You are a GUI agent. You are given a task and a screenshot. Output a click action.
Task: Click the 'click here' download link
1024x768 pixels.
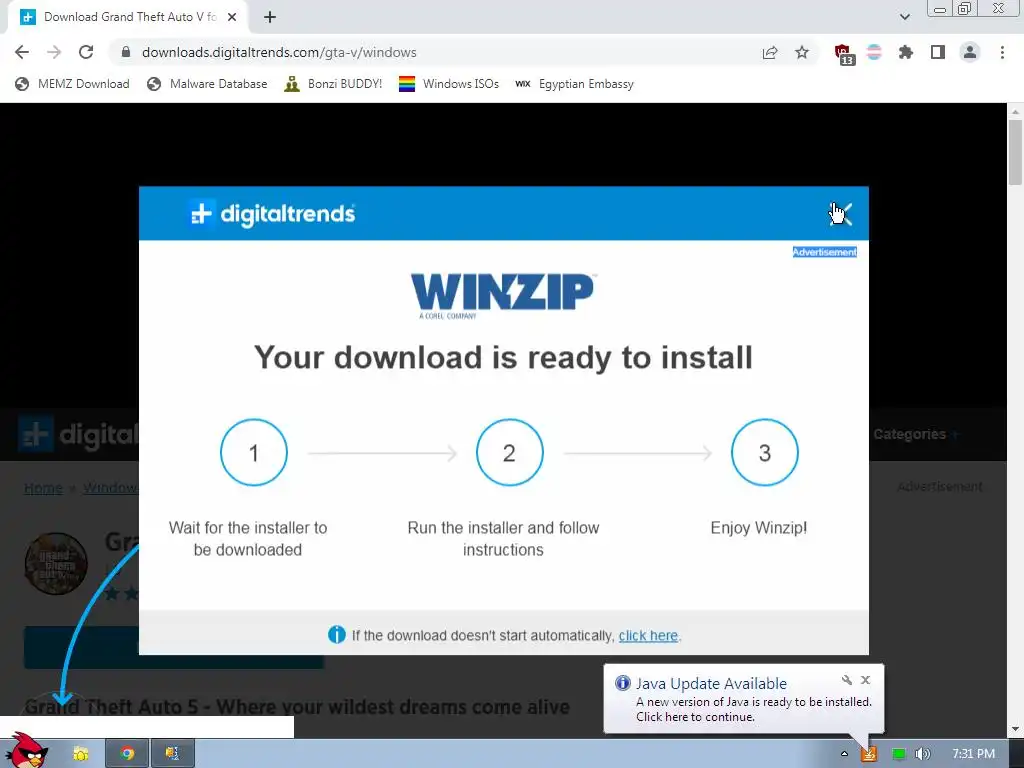pos(648,635)
